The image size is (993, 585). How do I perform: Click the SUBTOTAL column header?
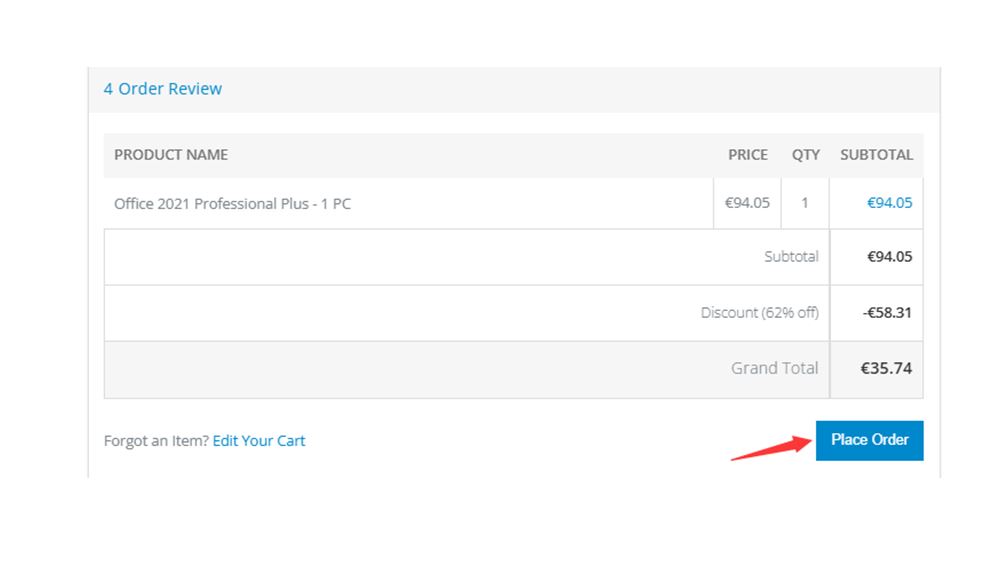click(x=876, y=154)
